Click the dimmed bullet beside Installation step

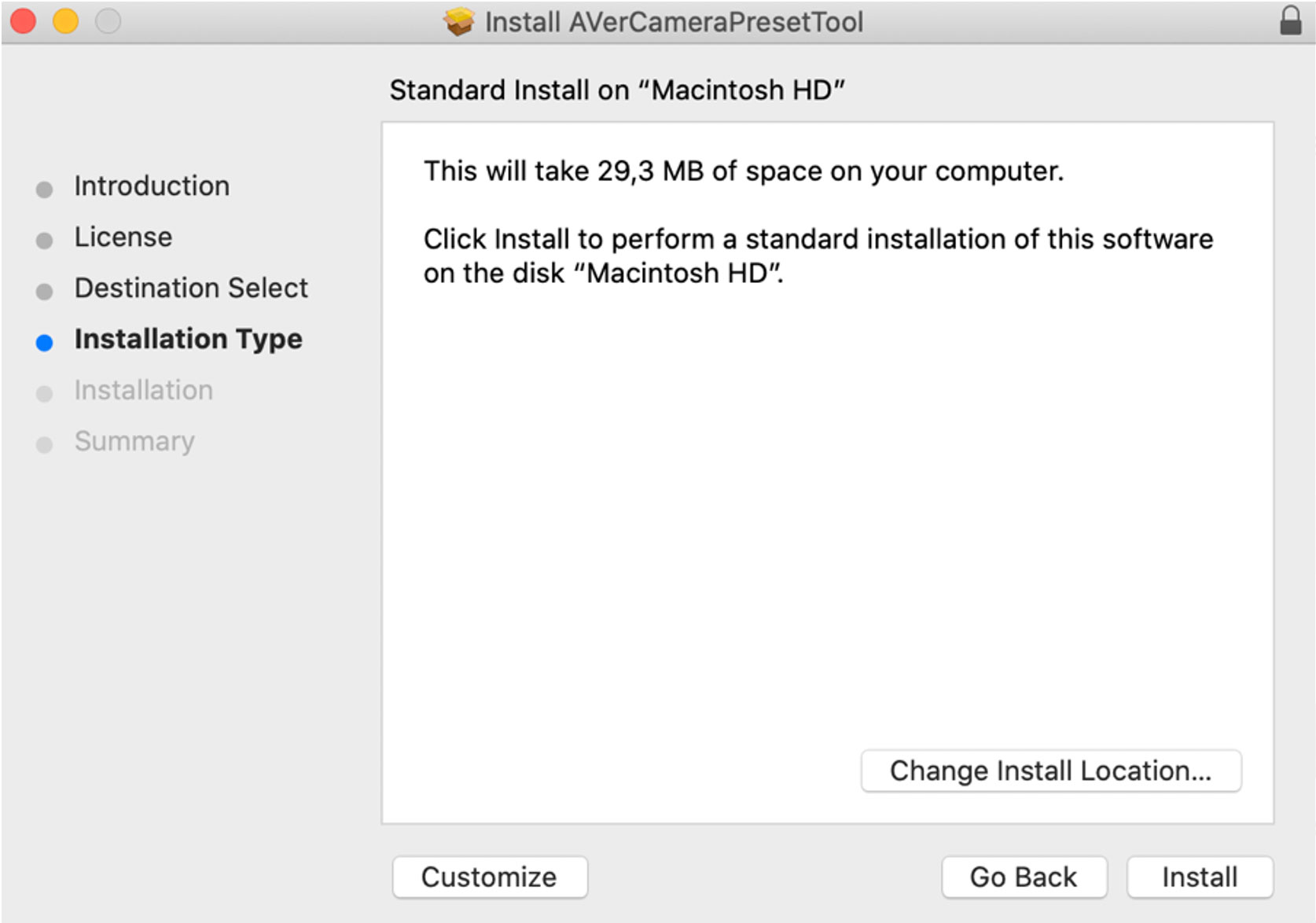click(x=45, y=394)
